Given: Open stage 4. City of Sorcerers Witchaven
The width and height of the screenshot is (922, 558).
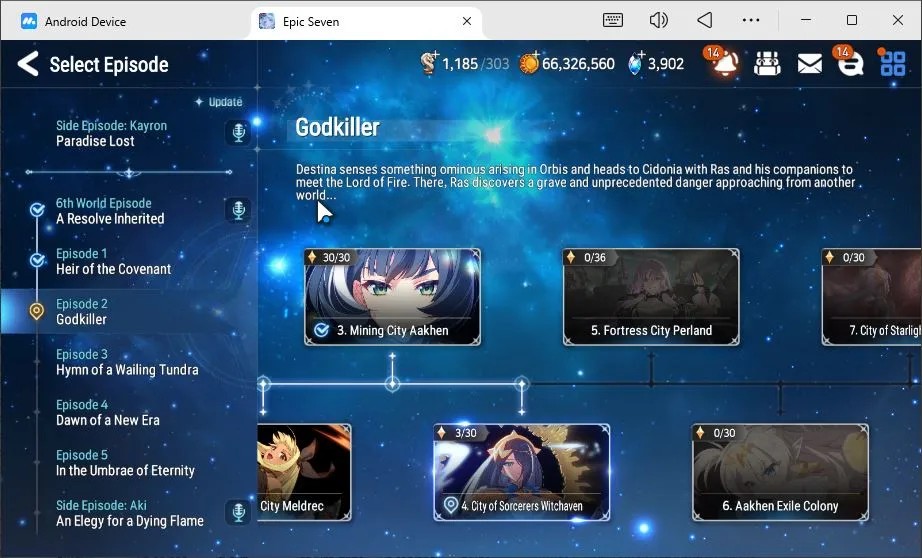Looking at the screenshot, I should [x=522, y=473].
